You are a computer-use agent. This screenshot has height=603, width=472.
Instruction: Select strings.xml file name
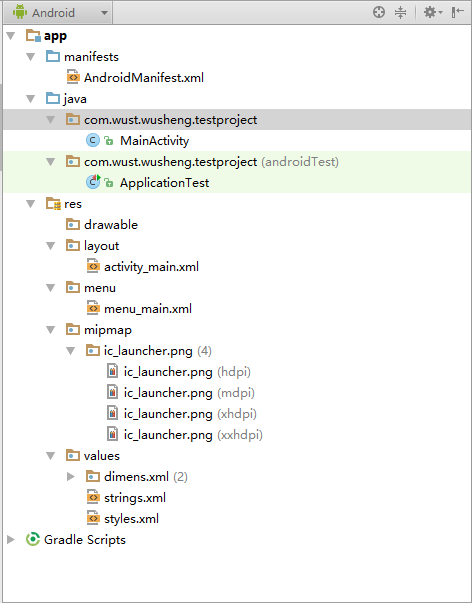(135, 498)
